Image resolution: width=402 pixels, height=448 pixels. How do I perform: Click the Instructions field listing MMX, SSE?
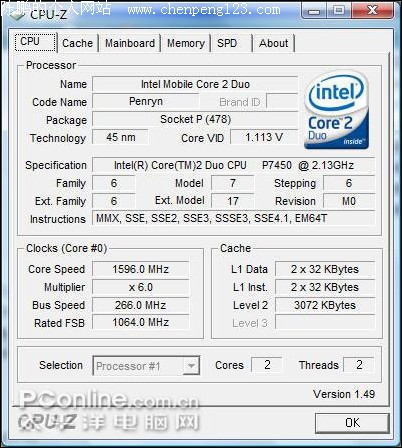tap(233, 219)
